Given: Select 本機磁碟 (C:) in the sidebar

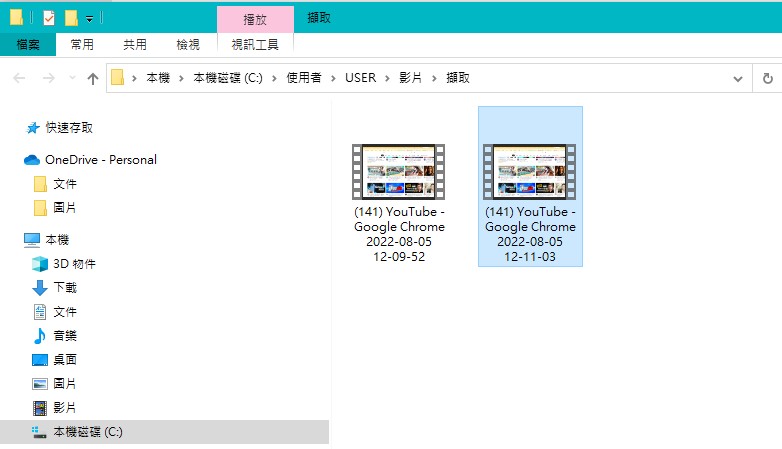Looking at the screenshot, I should (x=88, y=432).
